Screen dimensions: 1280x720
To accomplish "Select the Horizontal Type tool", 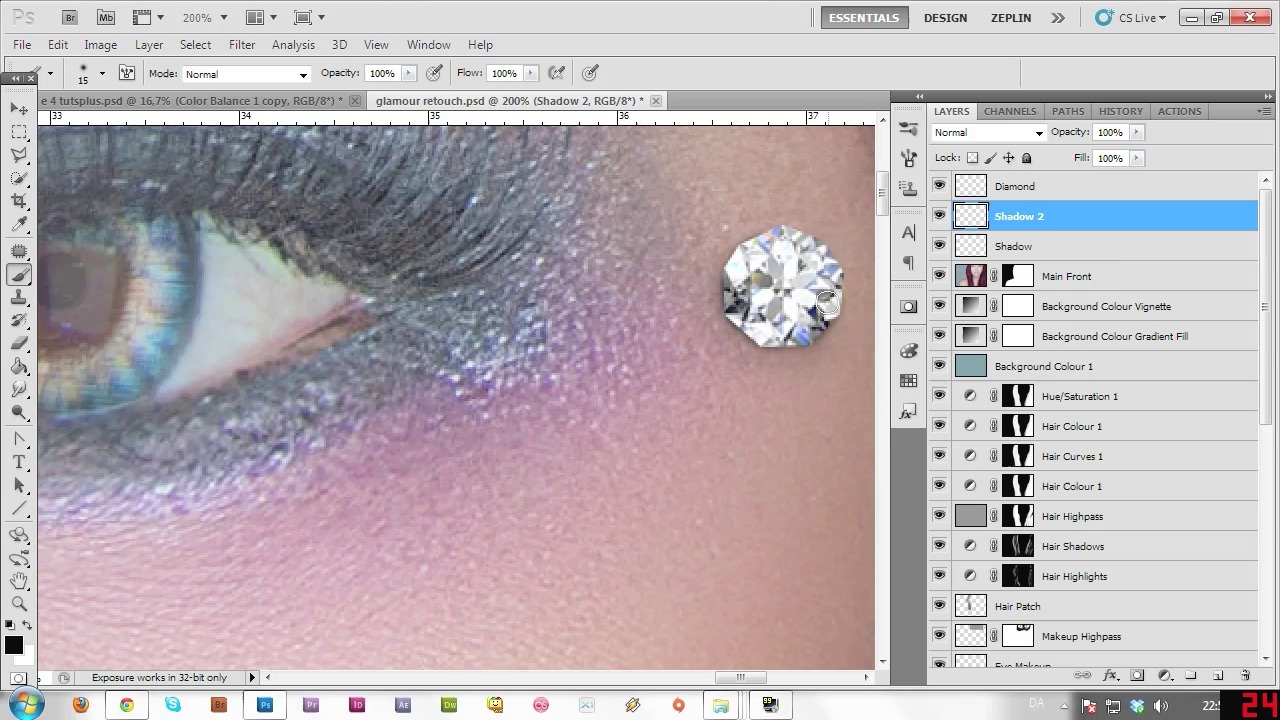I will point(19,462).
